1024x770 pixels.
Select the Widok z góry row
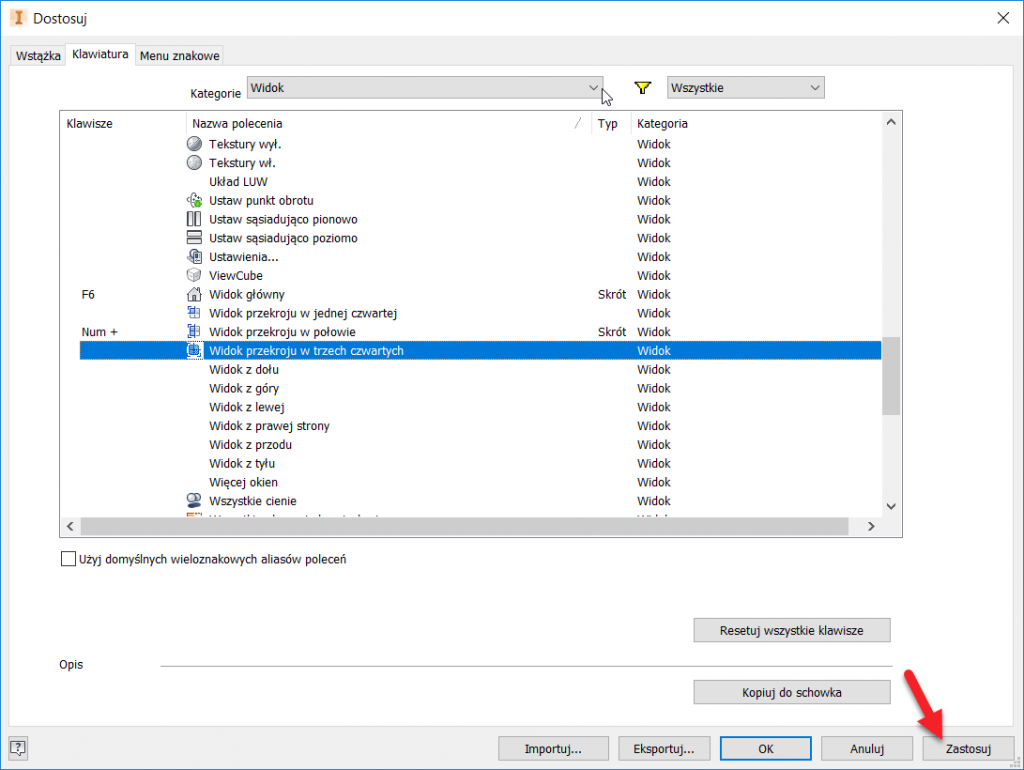click(244, 388)
